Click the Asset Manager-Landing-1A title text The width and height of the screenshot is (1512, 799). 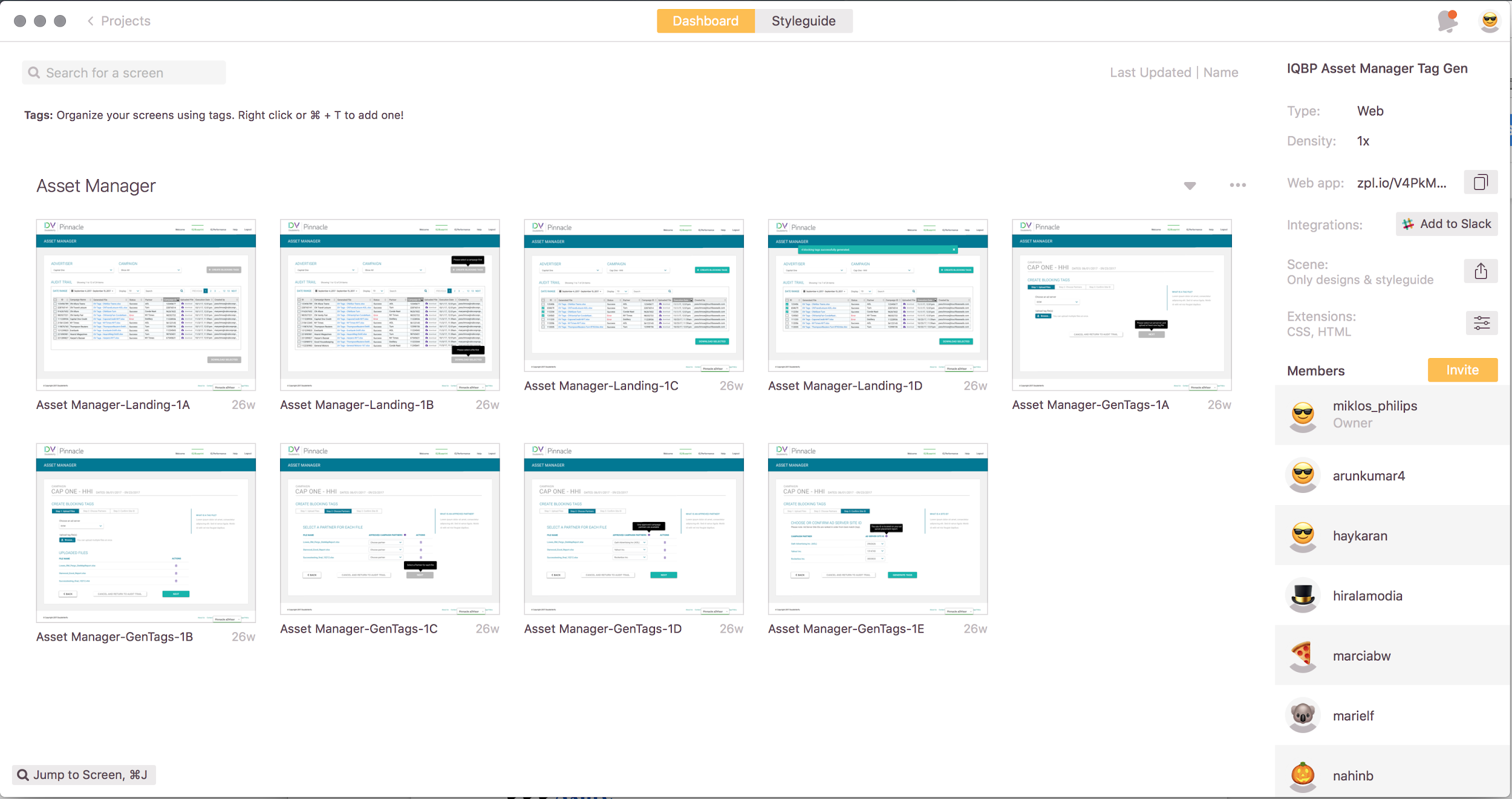pos(113,405)
